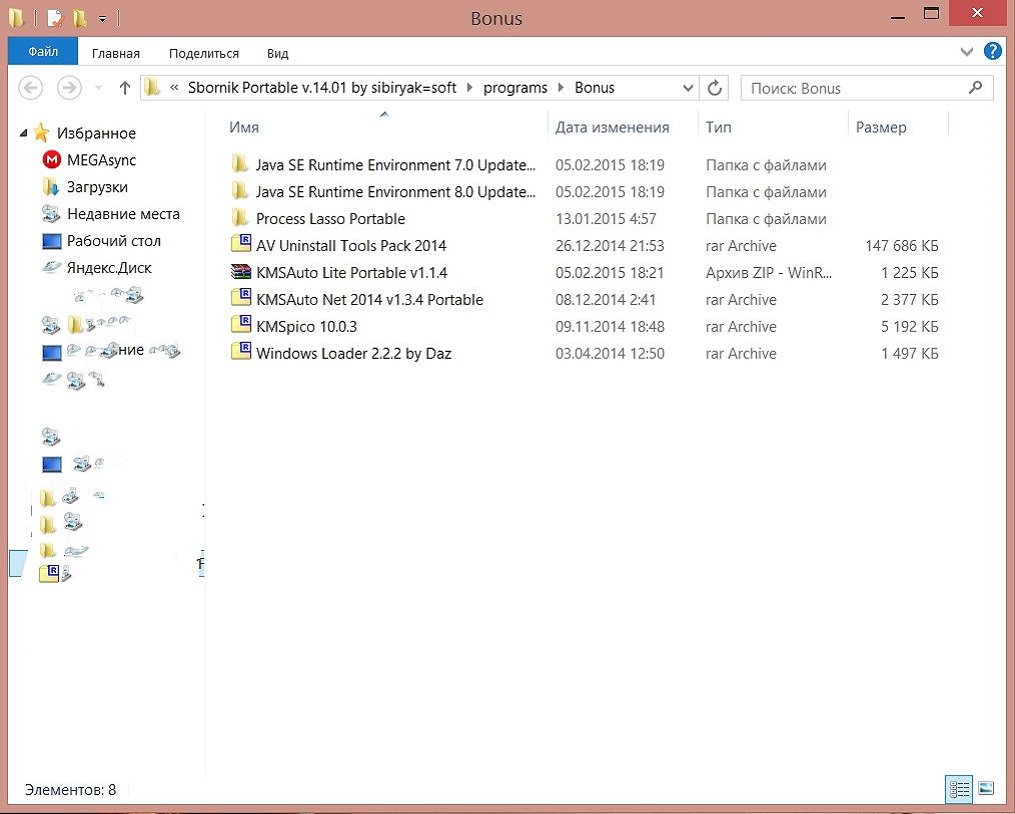Expand the address bar history dropdown

[688, 88]
